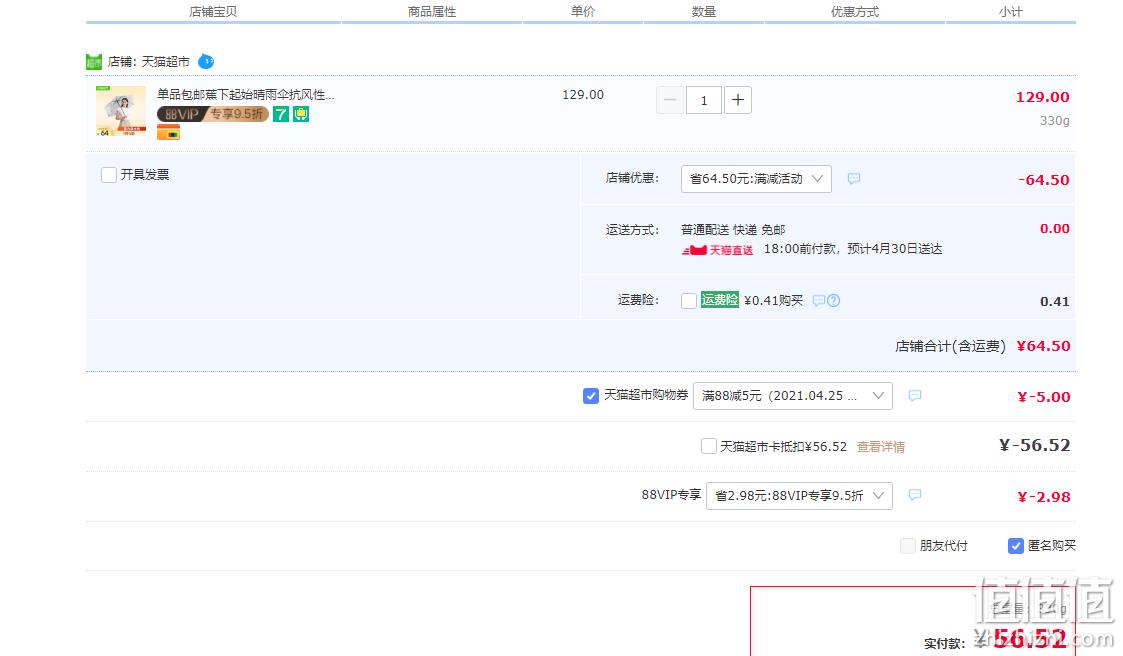Expand the 88VIP专享9.5折 discount dropdown
Screen dimensions: 1123x656
click(799, 496)
